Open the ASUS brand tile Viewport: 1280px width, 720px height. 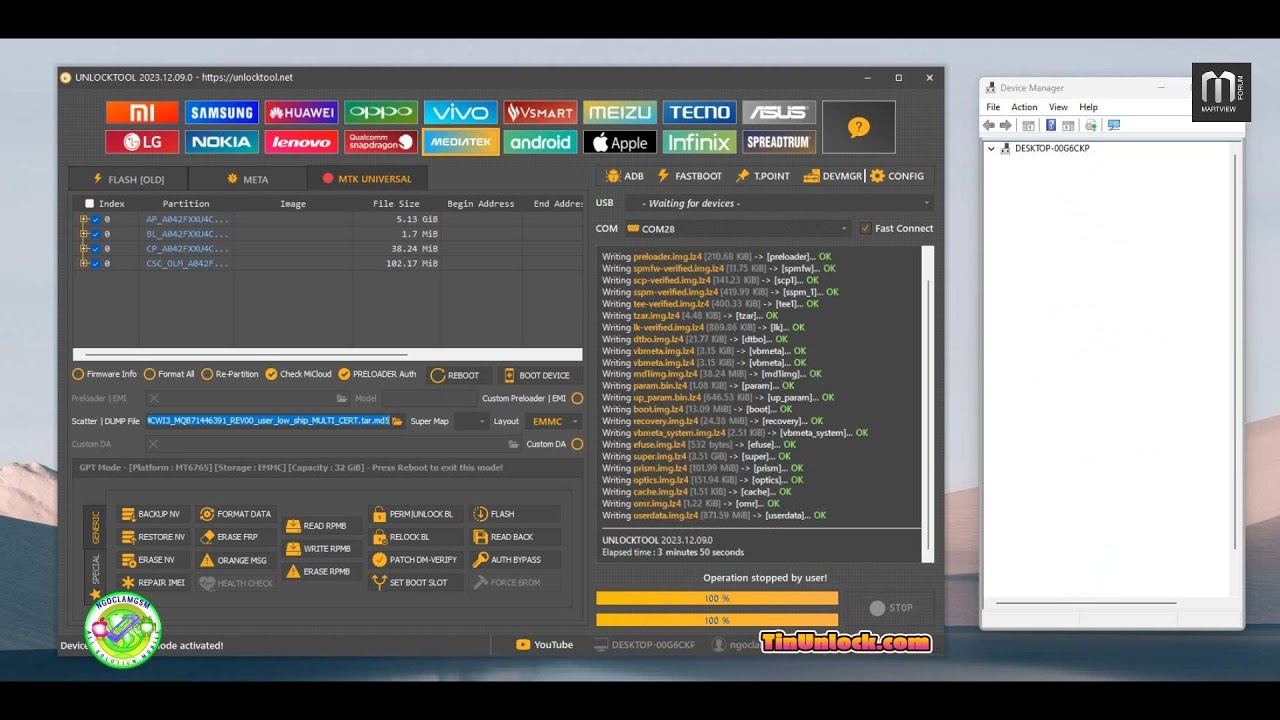pyautogui.click(x=779, y=112)
